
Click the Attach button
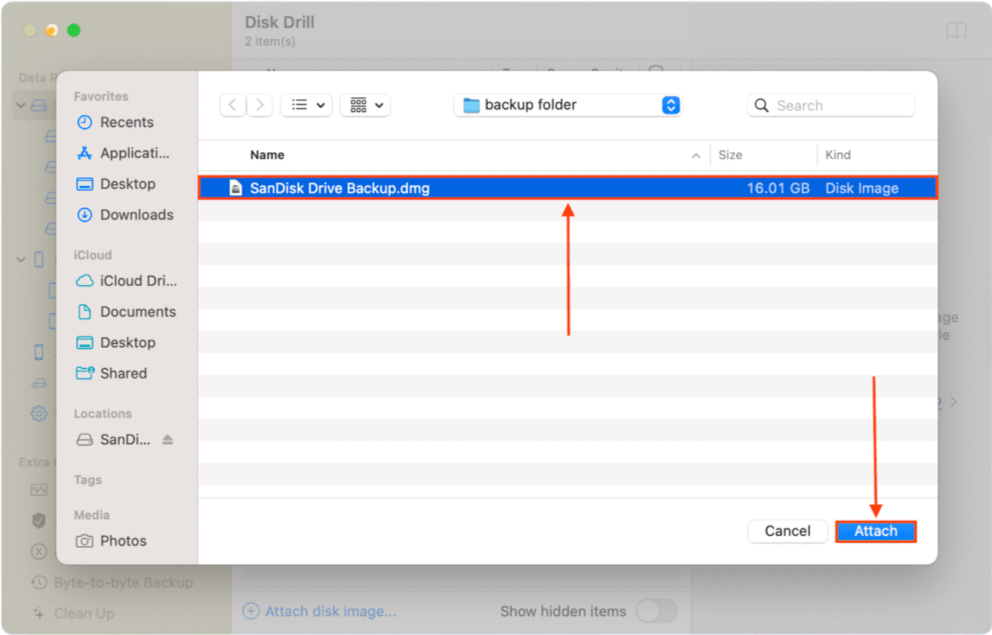[x=875, y=531]
